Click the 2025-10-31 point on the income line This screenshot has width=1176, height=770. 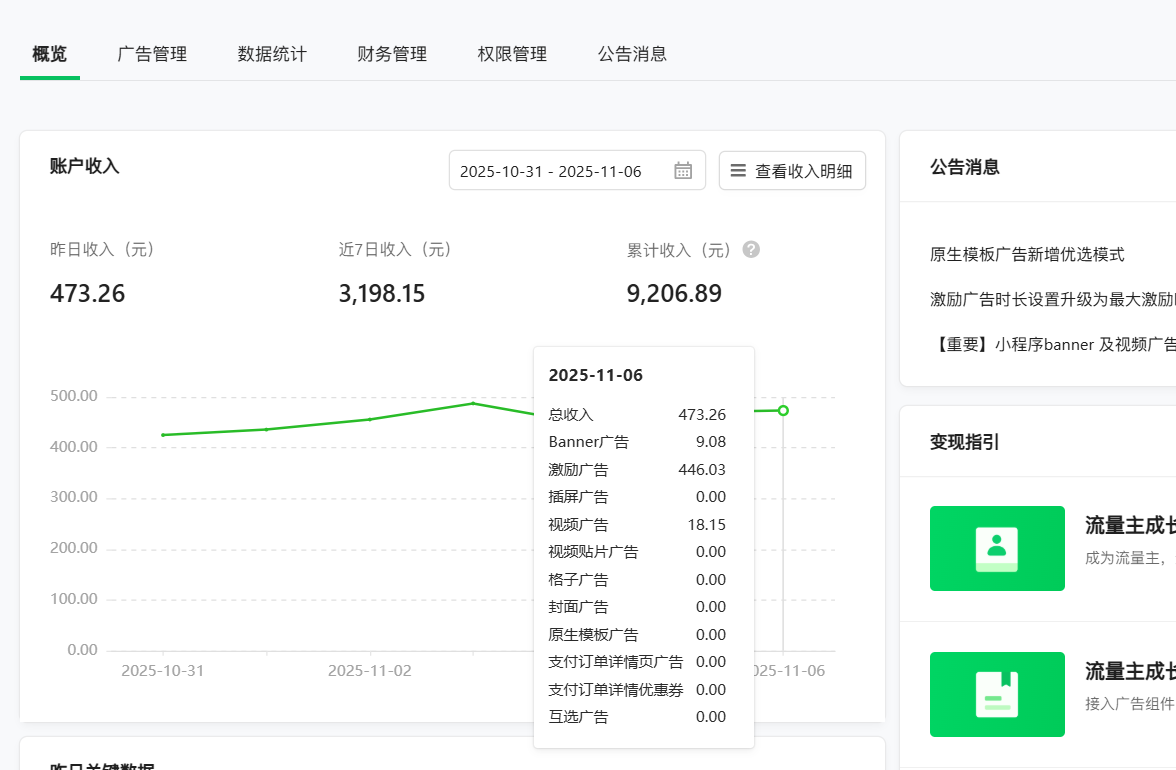164,435
